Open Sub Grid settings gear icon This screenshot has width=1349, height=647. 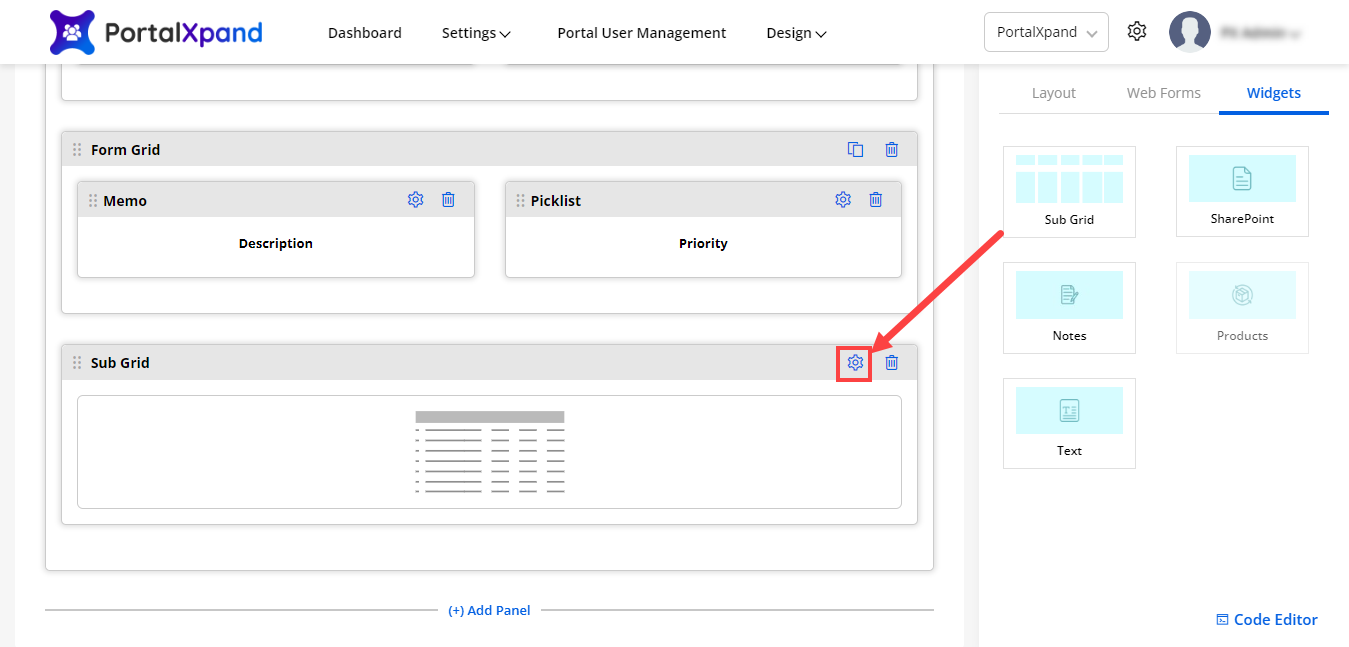(855, 363)
